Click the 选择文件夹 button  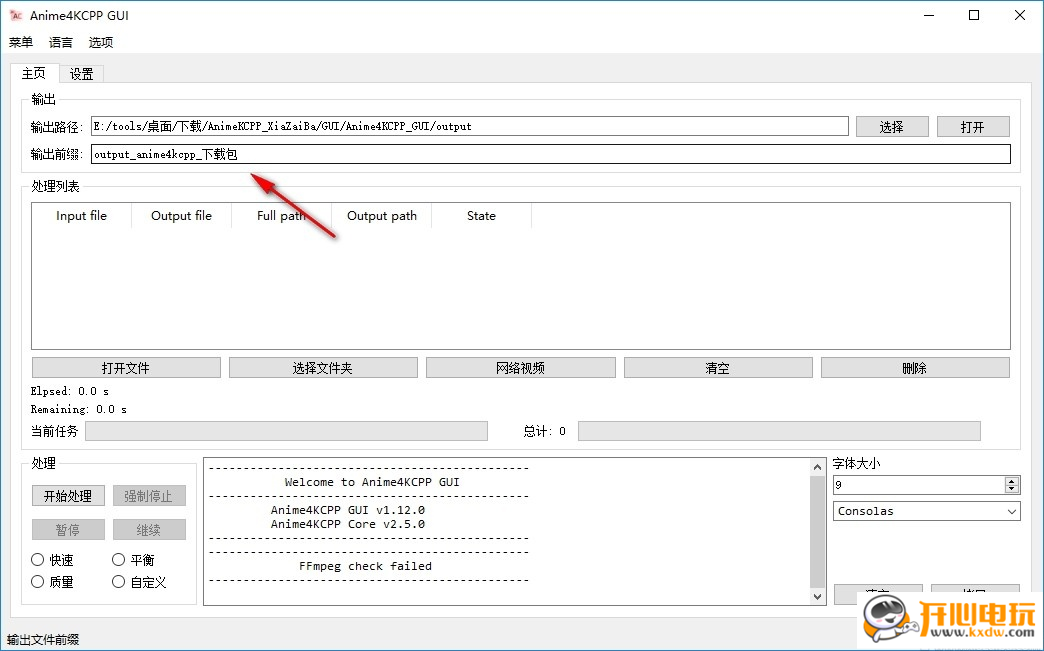pyautogui.click(x=323, y=368)
